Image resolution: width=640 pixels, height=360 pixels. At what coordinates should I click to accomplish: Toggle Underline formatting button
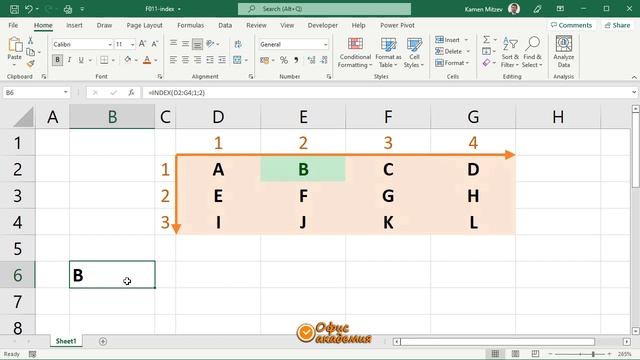(x=81, y=60)
